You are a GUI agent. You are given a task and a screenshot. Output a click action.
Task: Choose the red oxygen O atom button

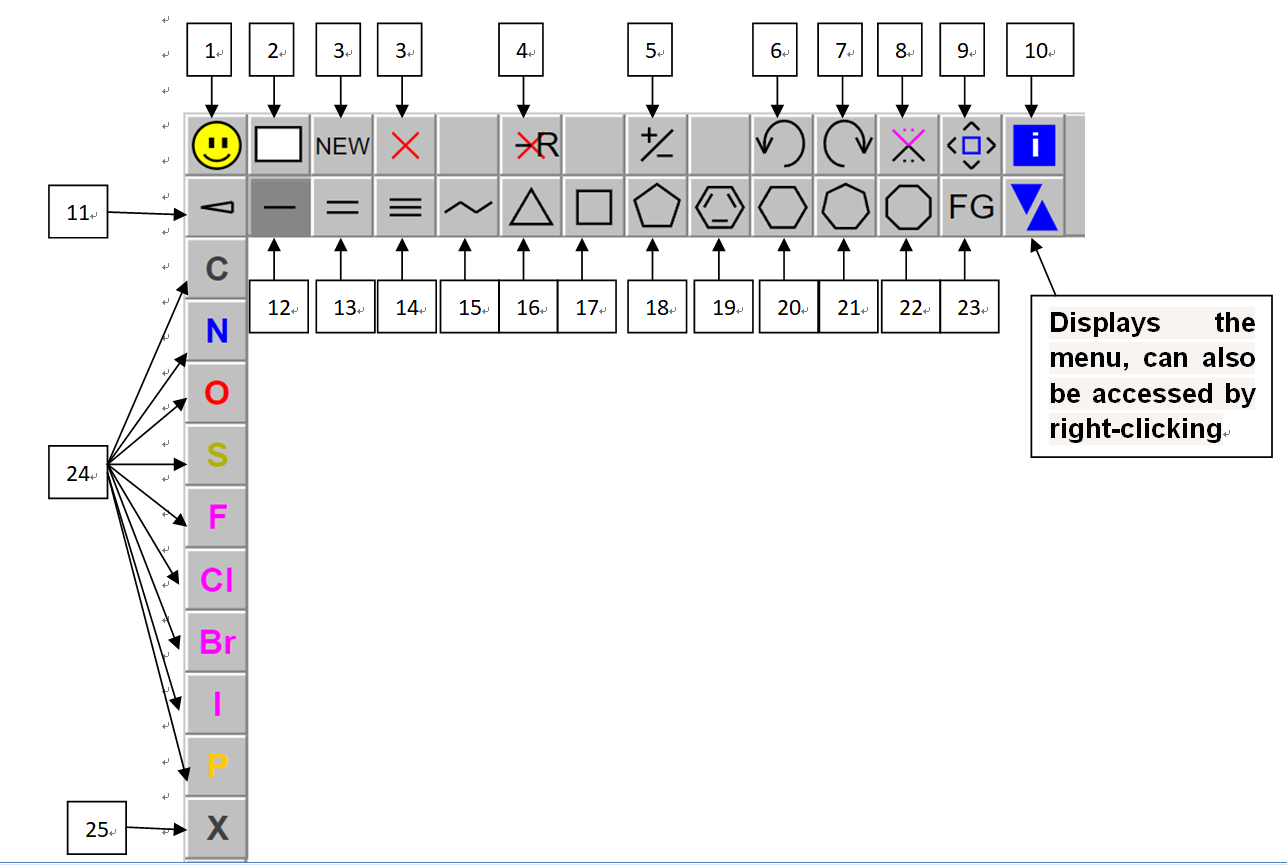coord(216,393)
